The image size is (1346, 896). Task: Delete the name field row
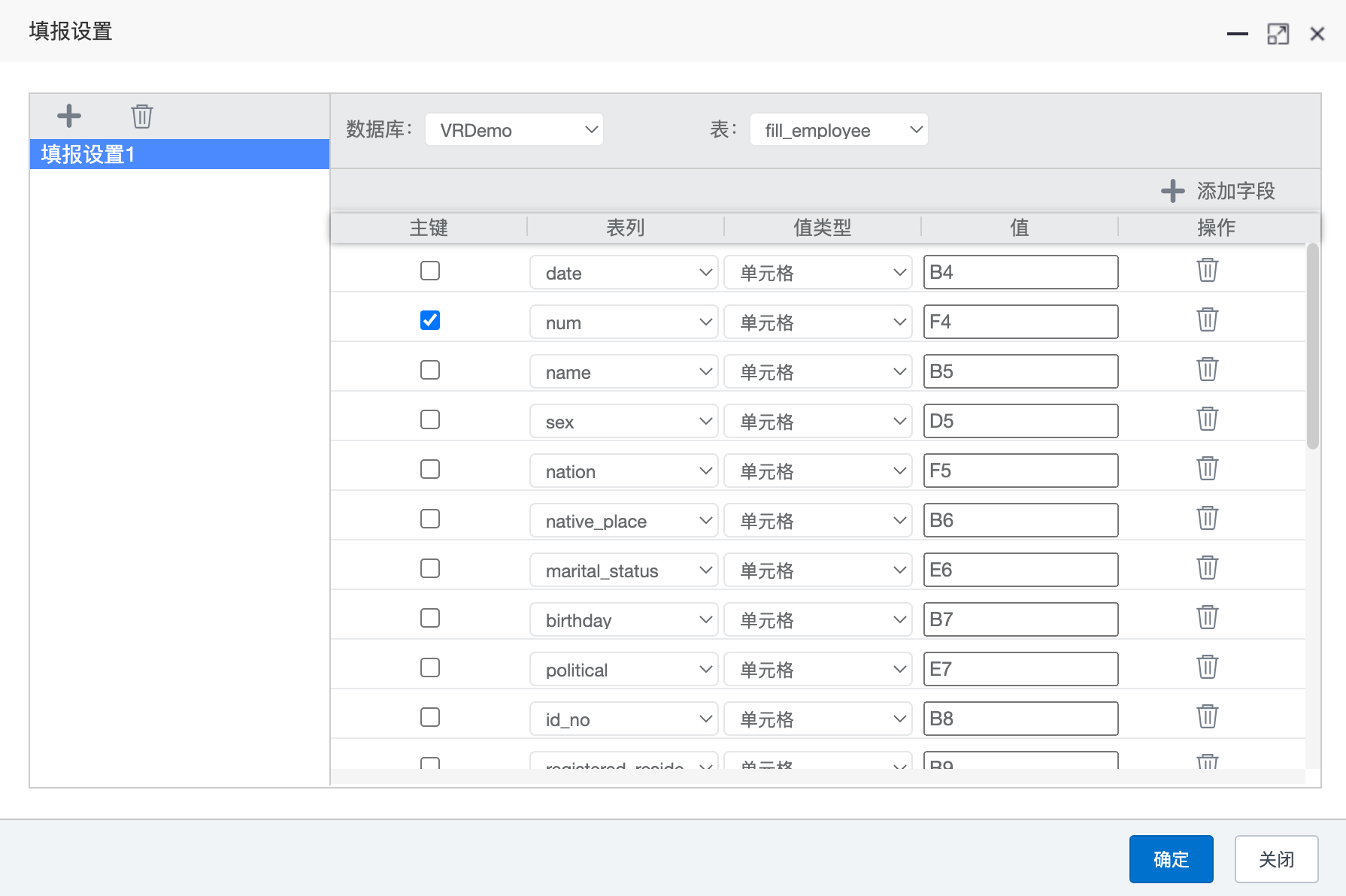click(1208, 369)
